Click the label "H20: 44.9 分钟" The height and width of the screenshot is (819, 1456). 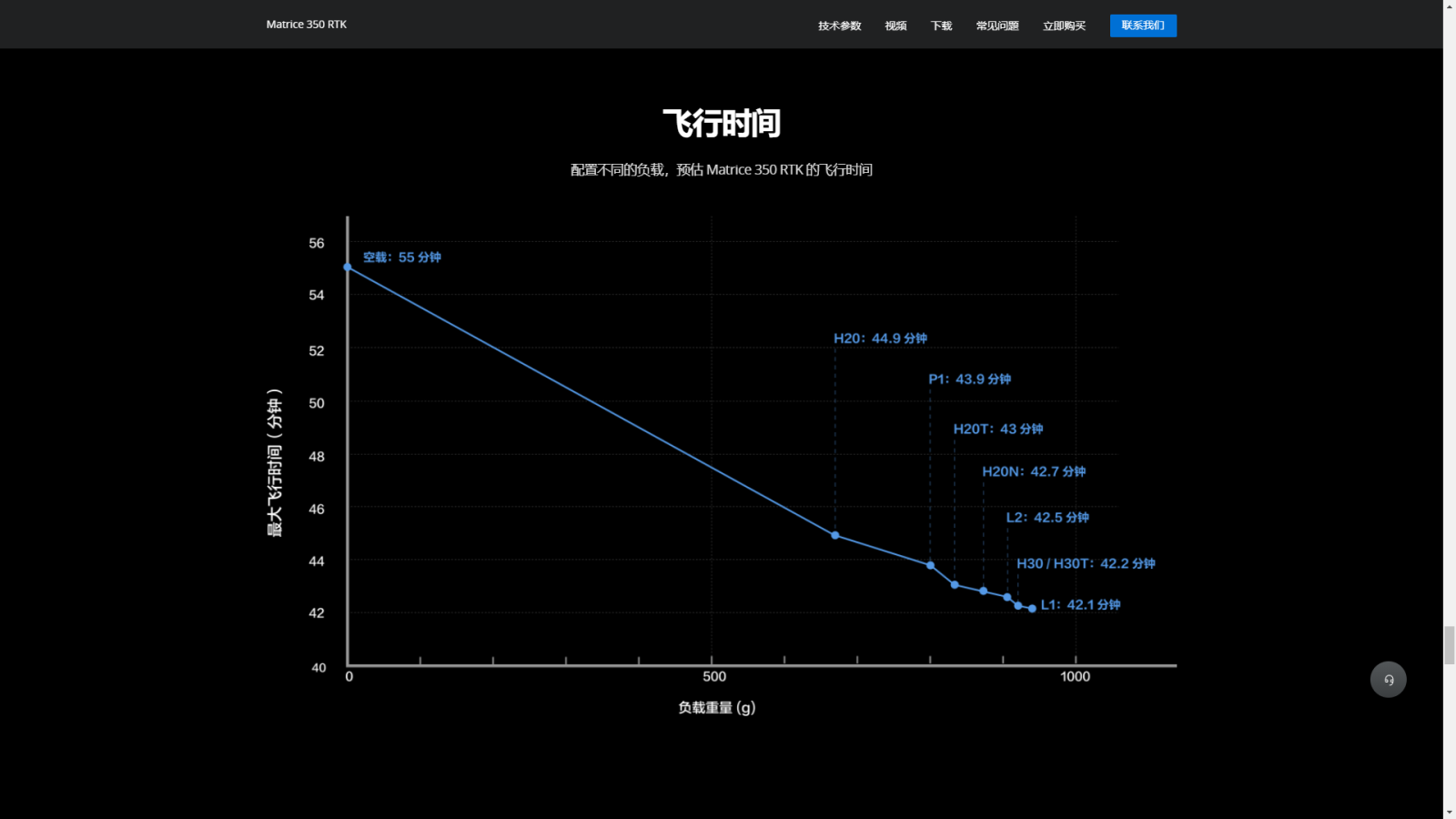[x=880, y=339]
